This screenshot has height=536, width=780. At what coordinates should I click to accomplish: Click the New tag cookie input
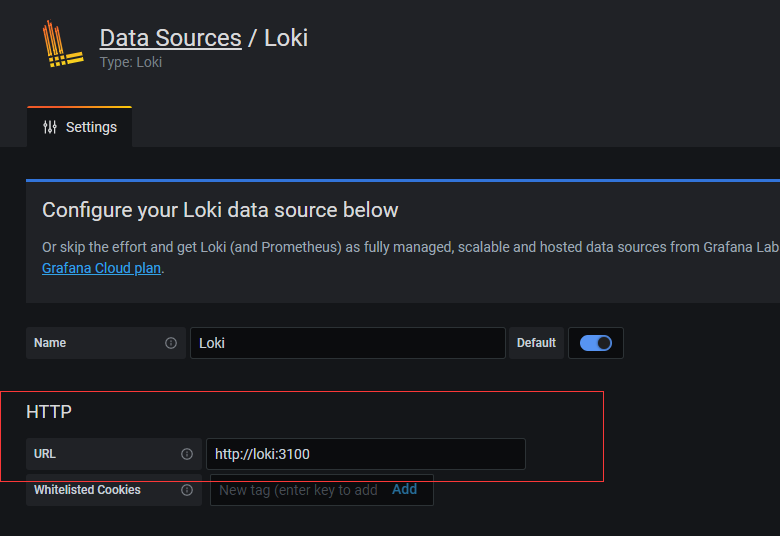tap(298, 490)
